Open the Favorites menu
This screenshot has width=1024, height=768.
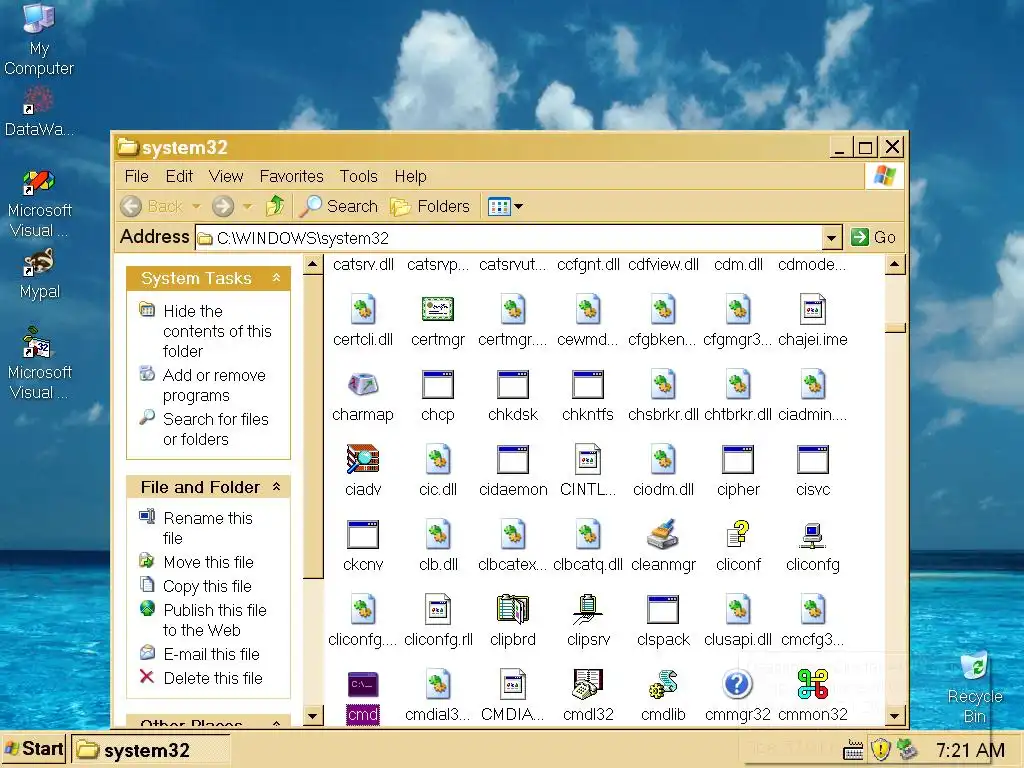pyautogui.click(x=291, y=176)
